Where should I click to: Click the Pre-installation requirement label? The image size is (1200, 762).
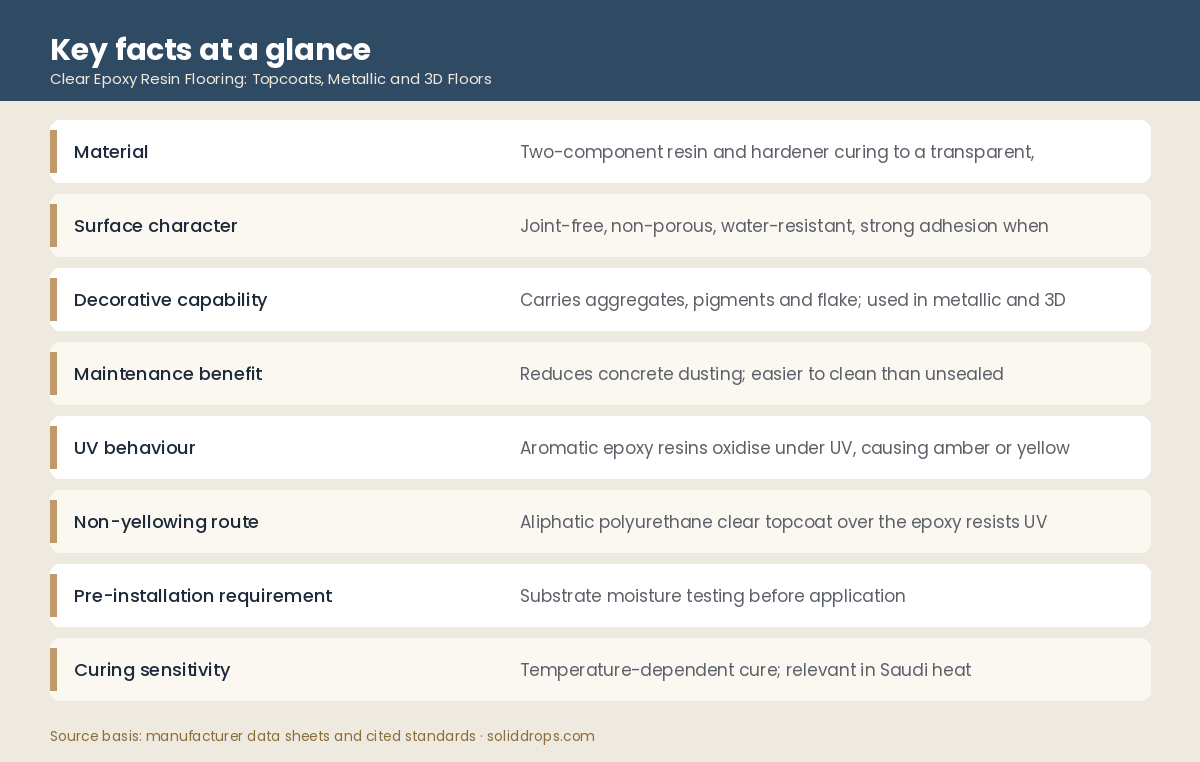[203, 596]
